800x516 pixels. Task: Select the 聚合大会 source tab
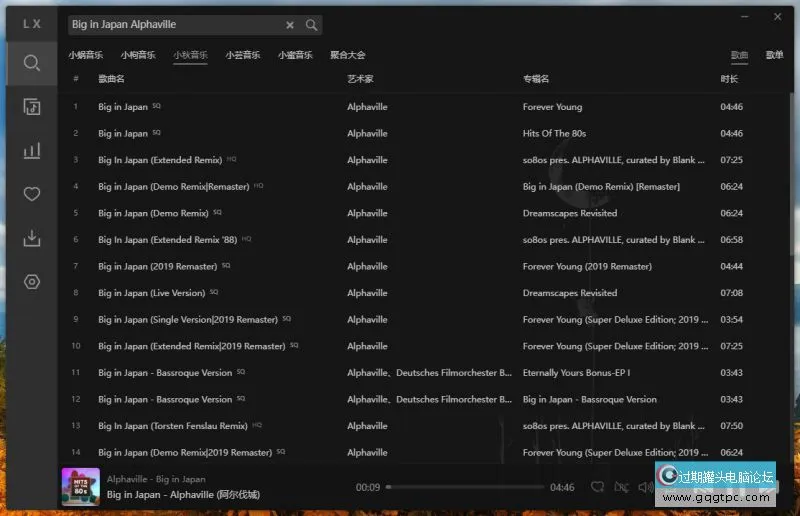(x=347, y=56)
